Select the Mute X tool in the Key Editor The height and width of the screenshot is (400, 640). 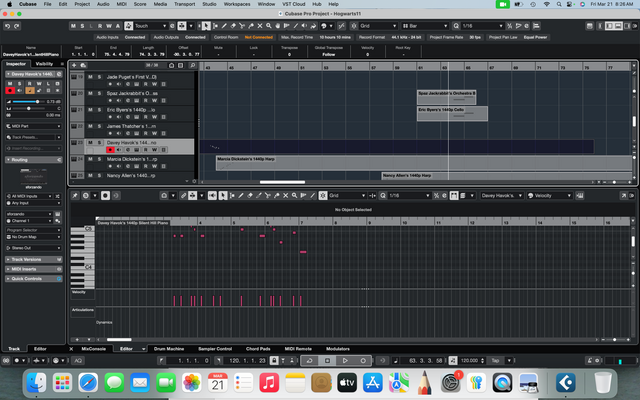286,196
